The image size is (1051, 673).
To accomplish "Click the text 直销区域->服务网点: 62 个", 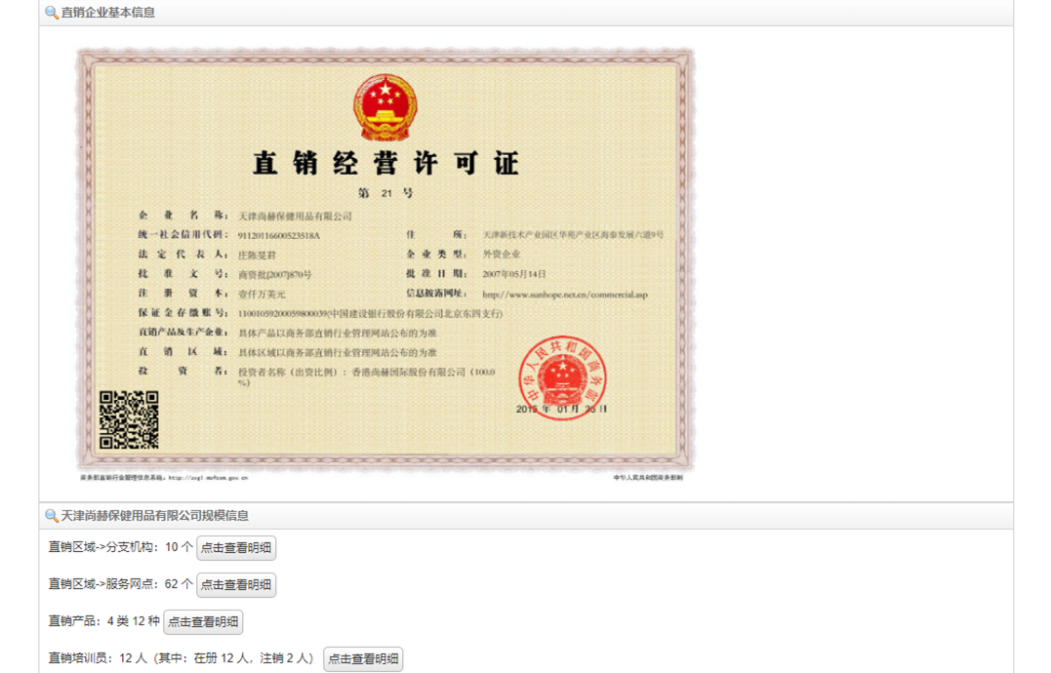I will pos(120,584).
